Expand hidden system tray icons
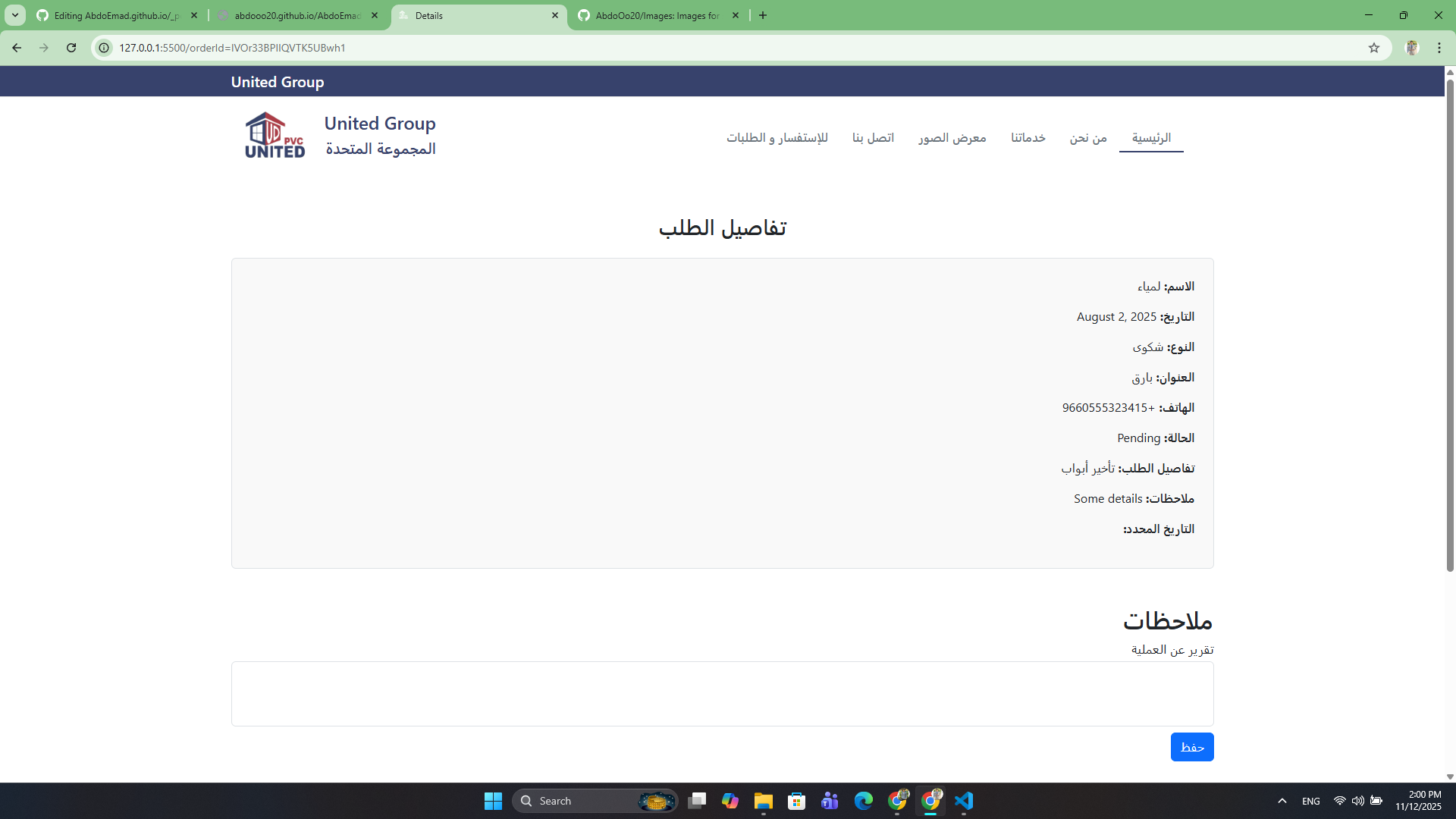The image size is (1456, 819). (1282, 800)
